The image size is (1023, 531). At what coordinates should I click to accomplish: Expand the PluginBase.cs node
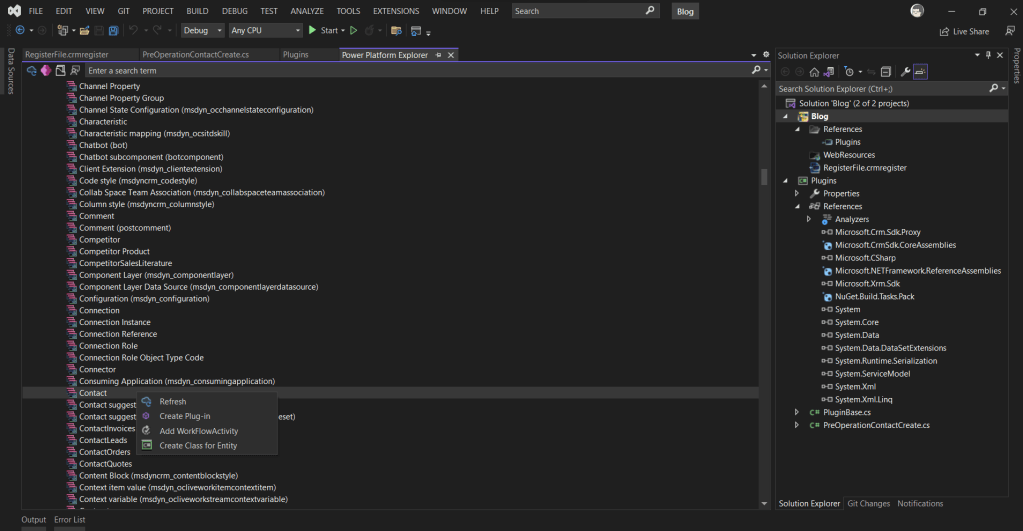[x=797, y=412]
